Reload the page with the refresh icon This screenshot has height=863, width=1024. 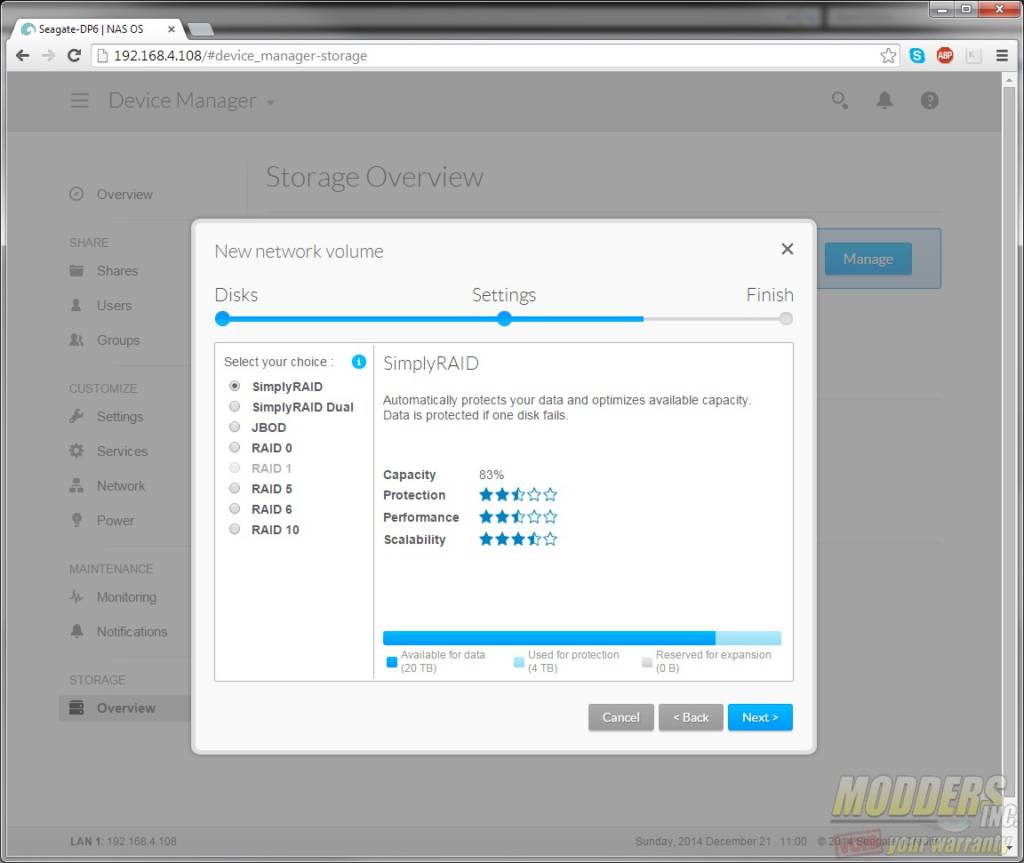pos(74,56)
